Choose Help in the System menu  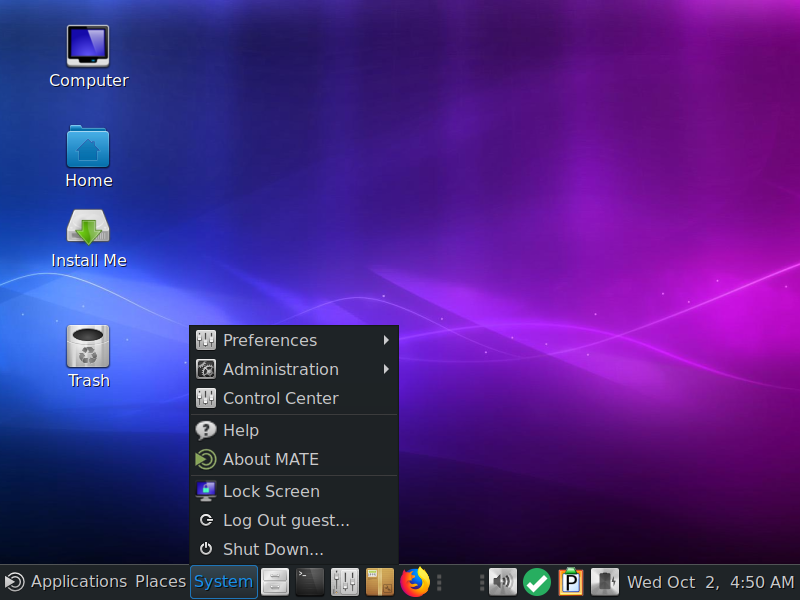point(293,431)
